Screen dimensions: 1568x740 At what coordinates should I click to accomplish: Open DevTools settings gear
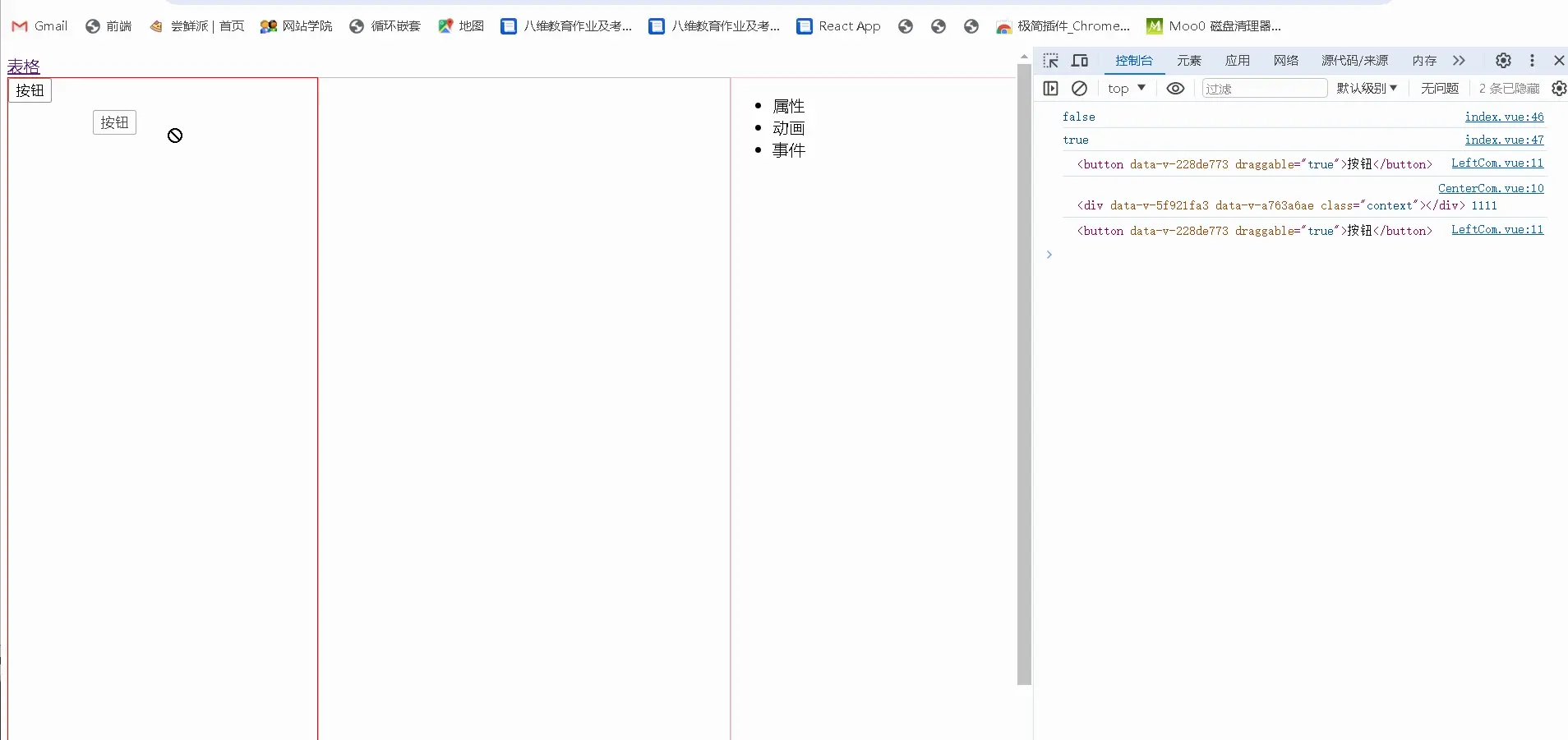point(1503,61)
